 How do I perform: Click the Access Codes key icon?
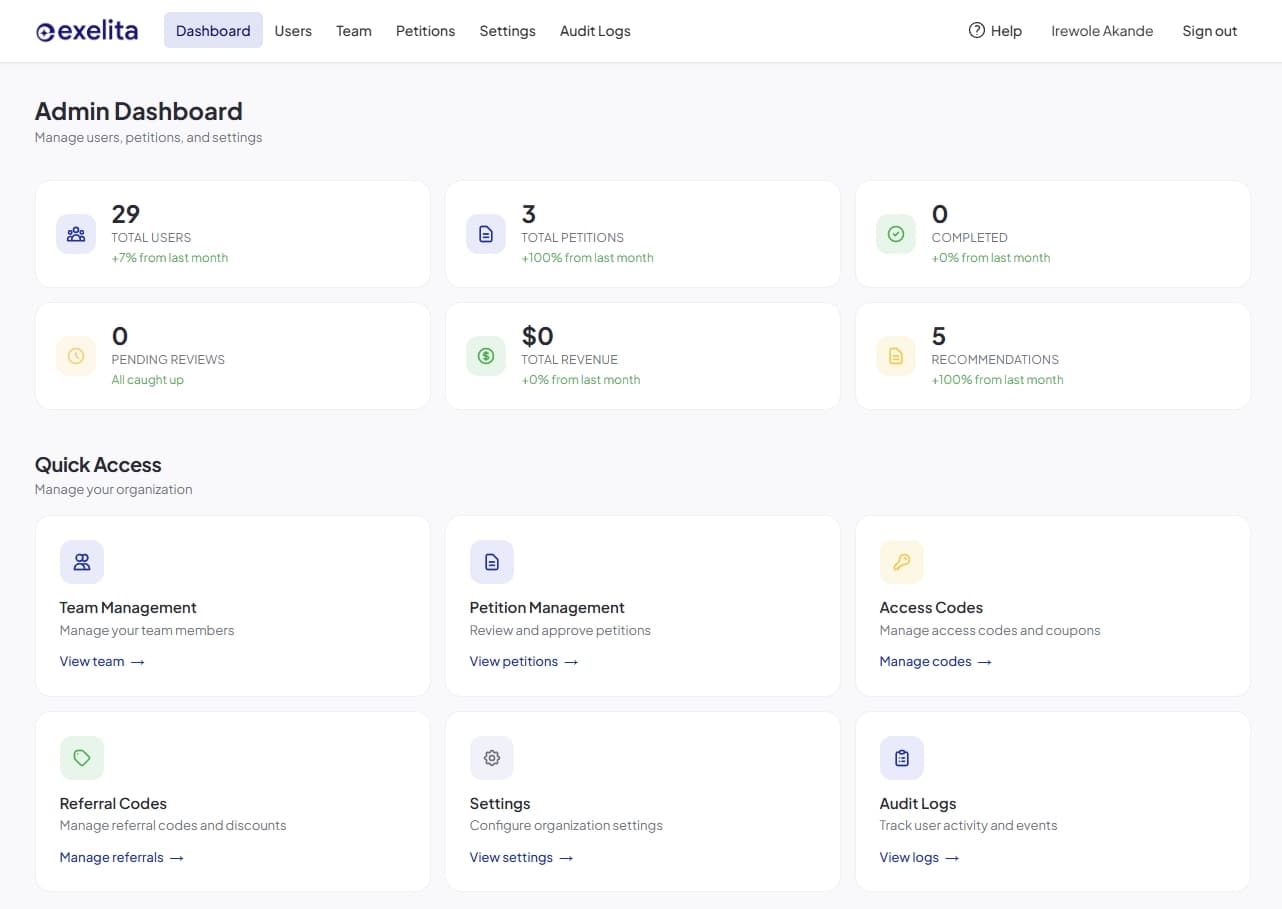(x=901, y=561)
